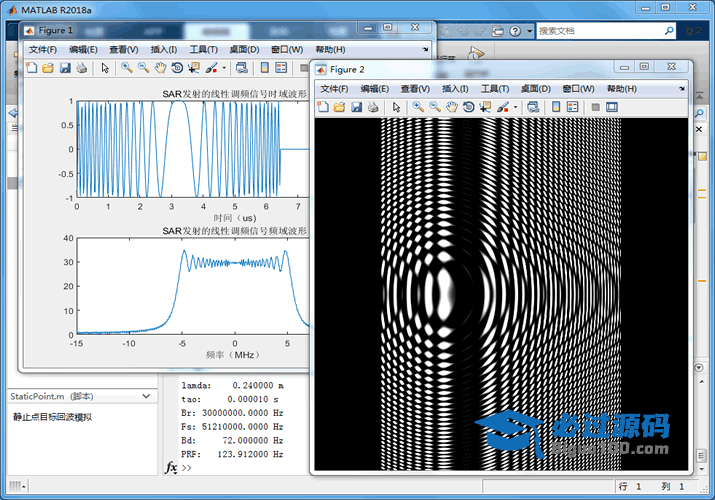Click the StaticPoint.m (脚本) label
This screenshot has height=500, width=715.
coord(52,397)
